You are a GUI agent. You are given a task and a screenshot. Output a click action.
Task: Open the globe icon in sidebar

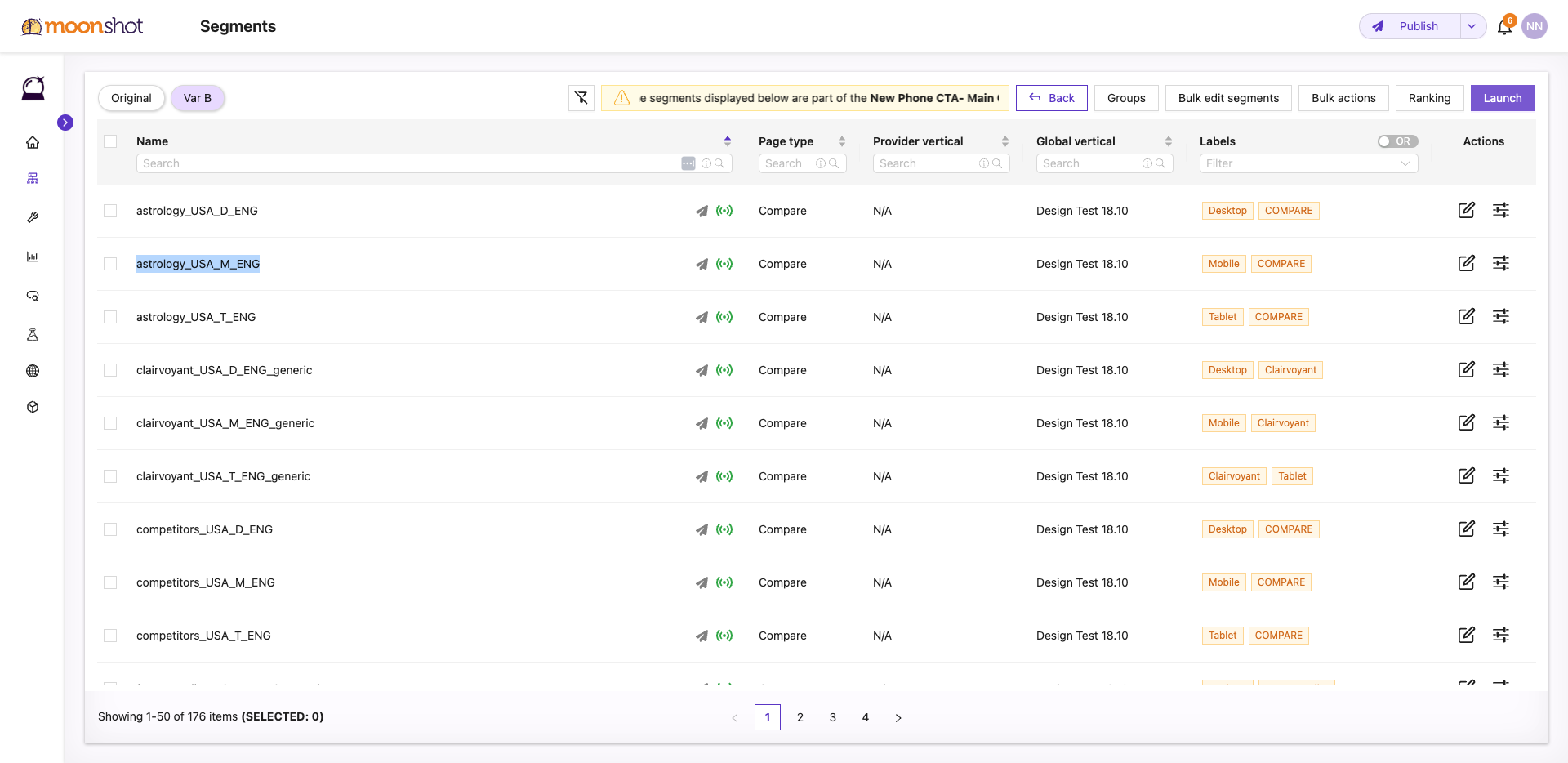pos(33,371)
